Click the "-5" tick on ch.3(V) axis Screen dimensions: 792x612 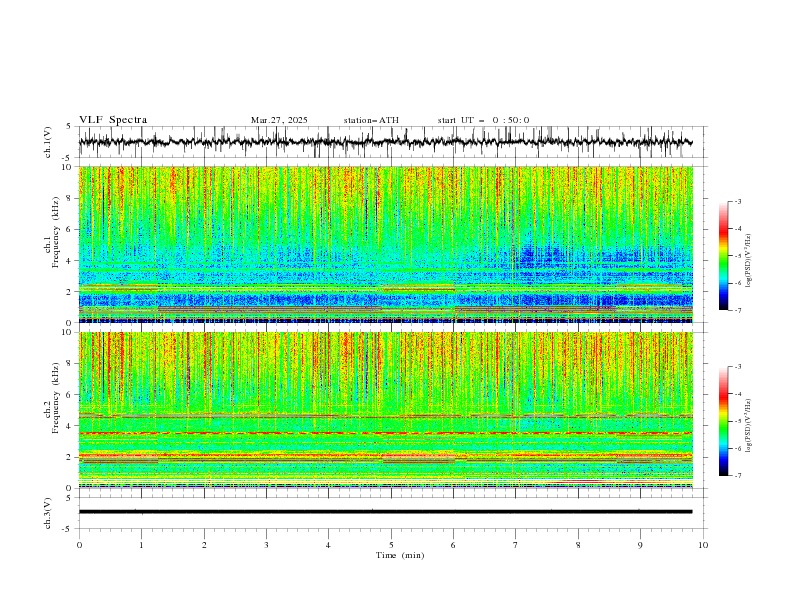(x=68, y=529)
